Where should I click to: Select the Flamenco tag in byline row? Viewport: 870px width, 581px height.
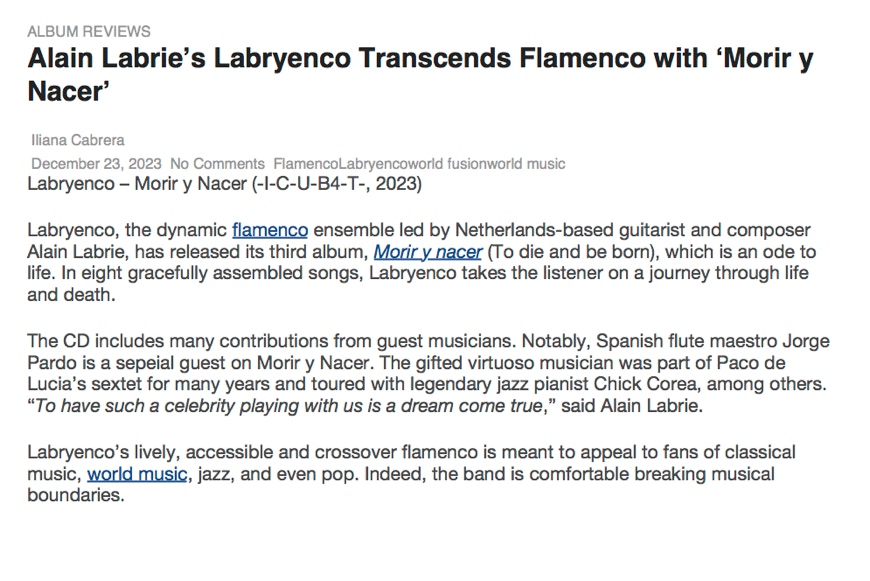305,163
